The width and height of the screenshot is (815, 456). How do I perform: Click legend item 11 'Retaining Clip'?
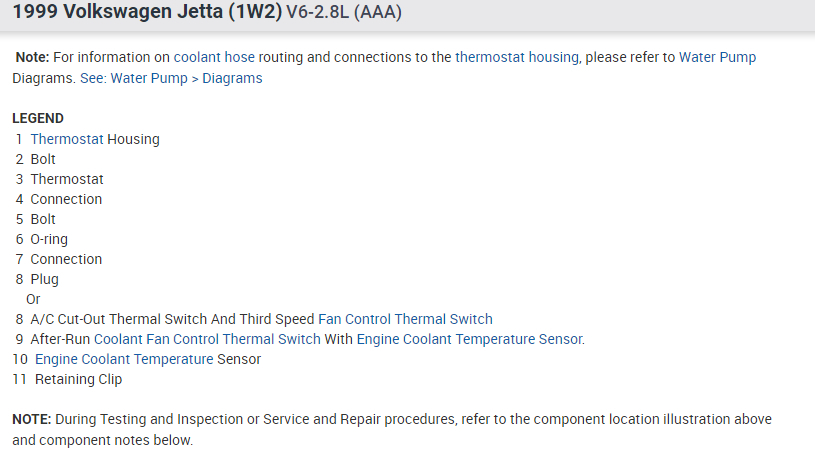(x=78, y=379)
